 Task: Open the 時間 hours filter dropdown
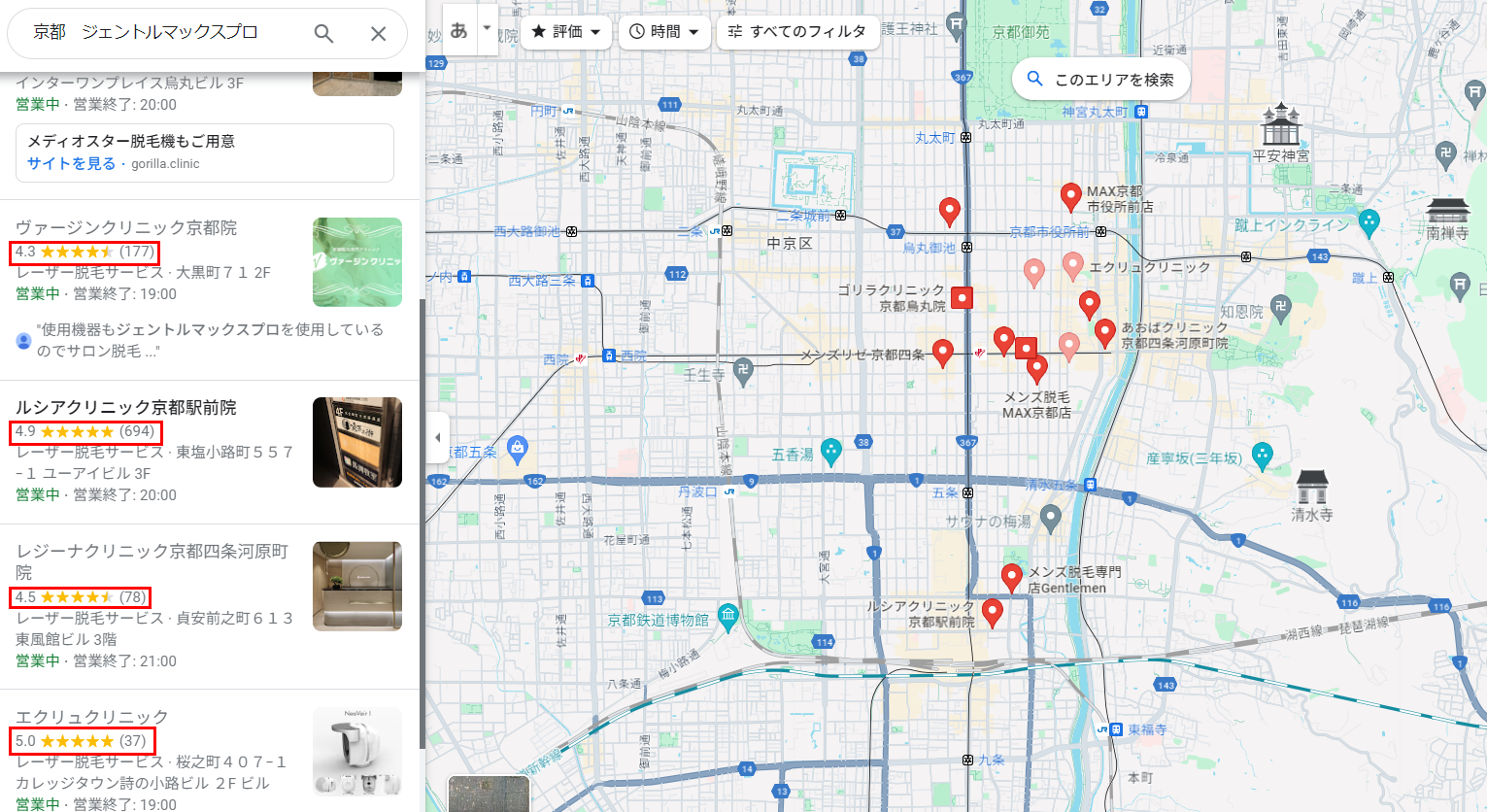point(664,32)
